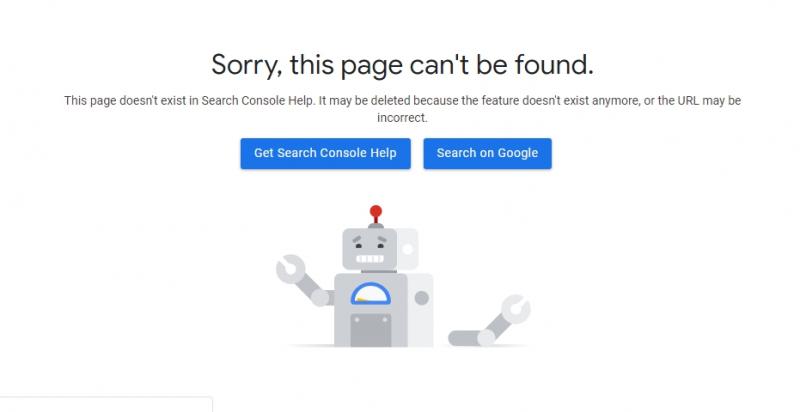Image resolution: width=800 pixels, height=412 pixels.
Task: Click the grey hatch panel on robot's lower body
Action: pyautogui.click(x=371, y=330)
